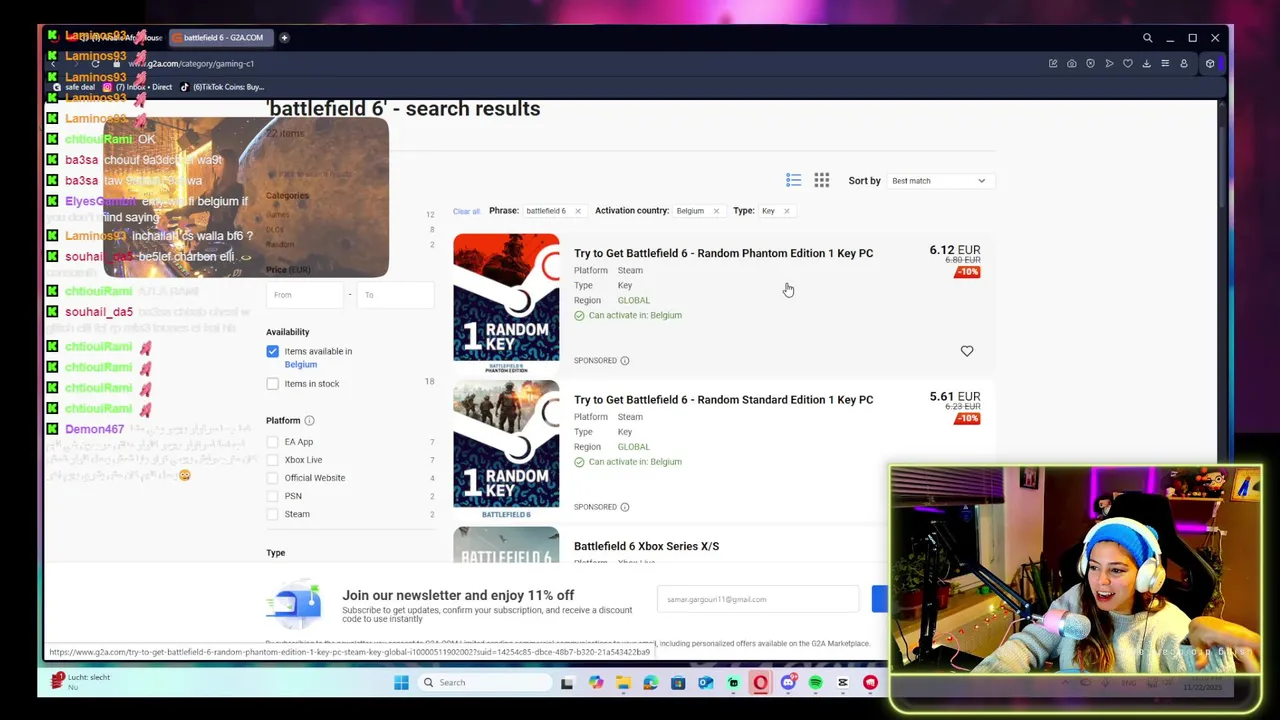Open Spotify from taskbar

816,683
